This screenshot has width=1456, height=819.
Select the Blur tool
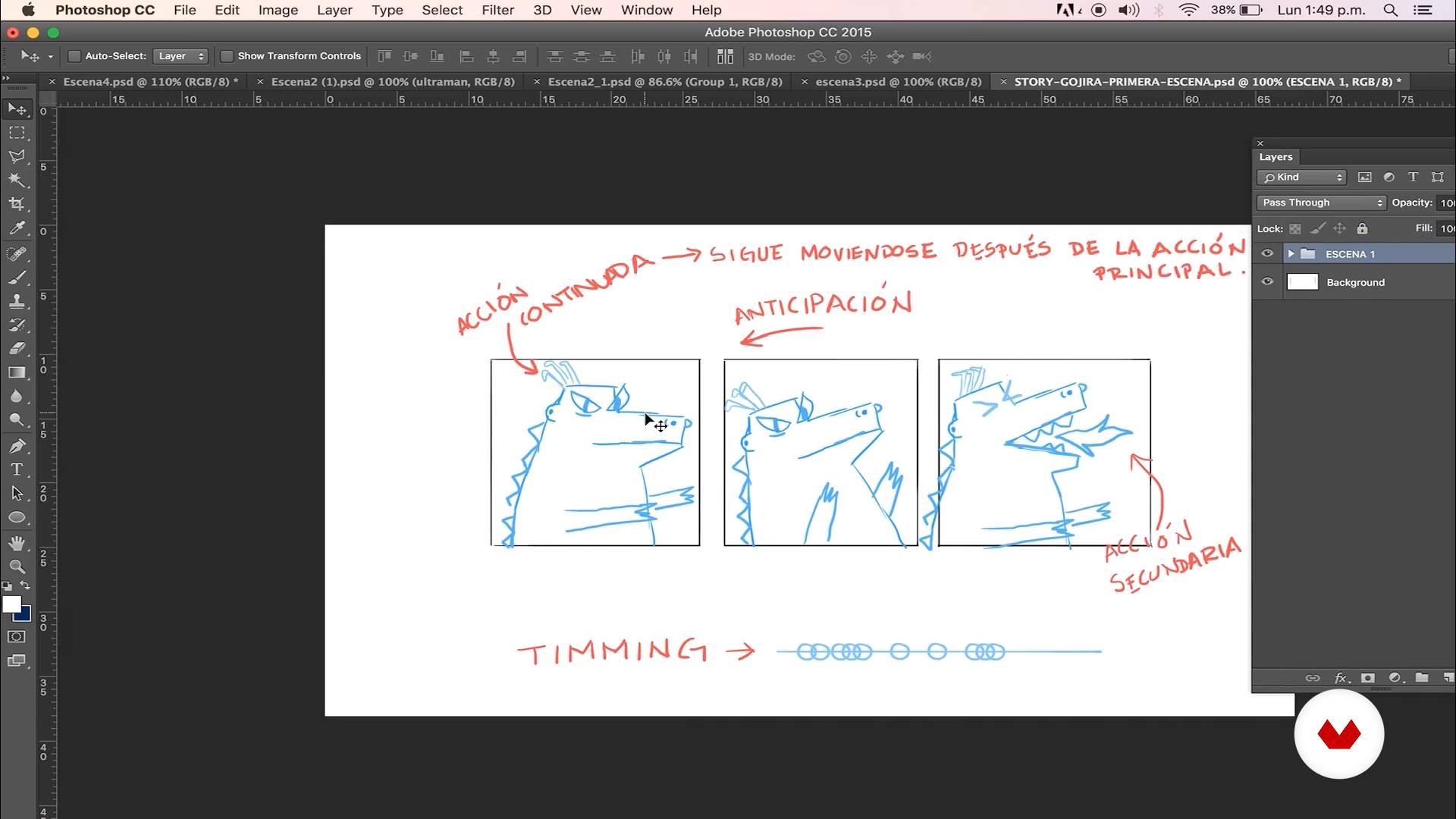point(17,396)
